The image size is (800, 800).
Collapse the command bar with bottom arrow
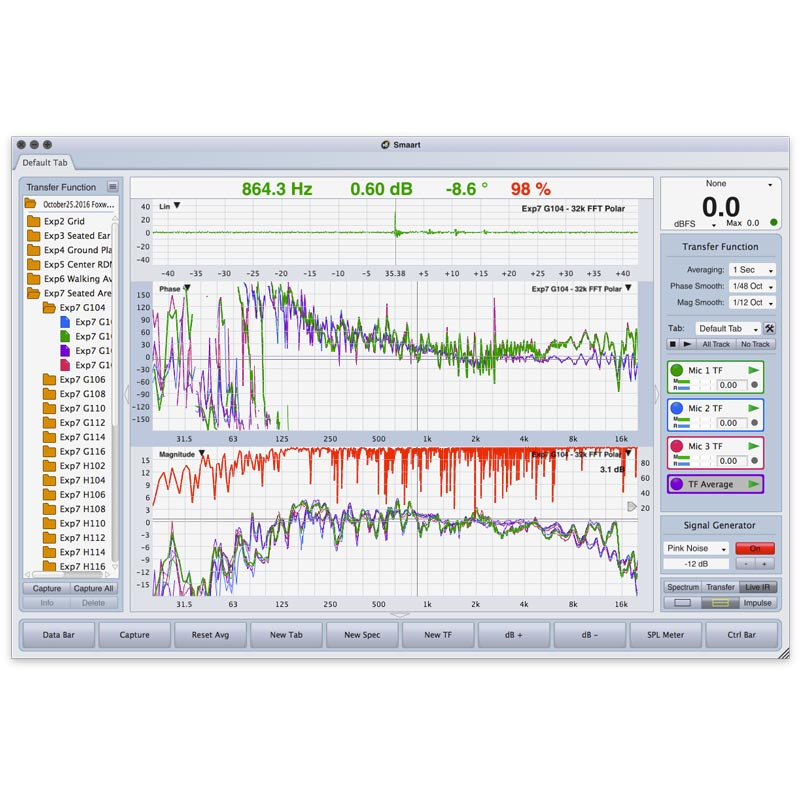pos(399,615)
